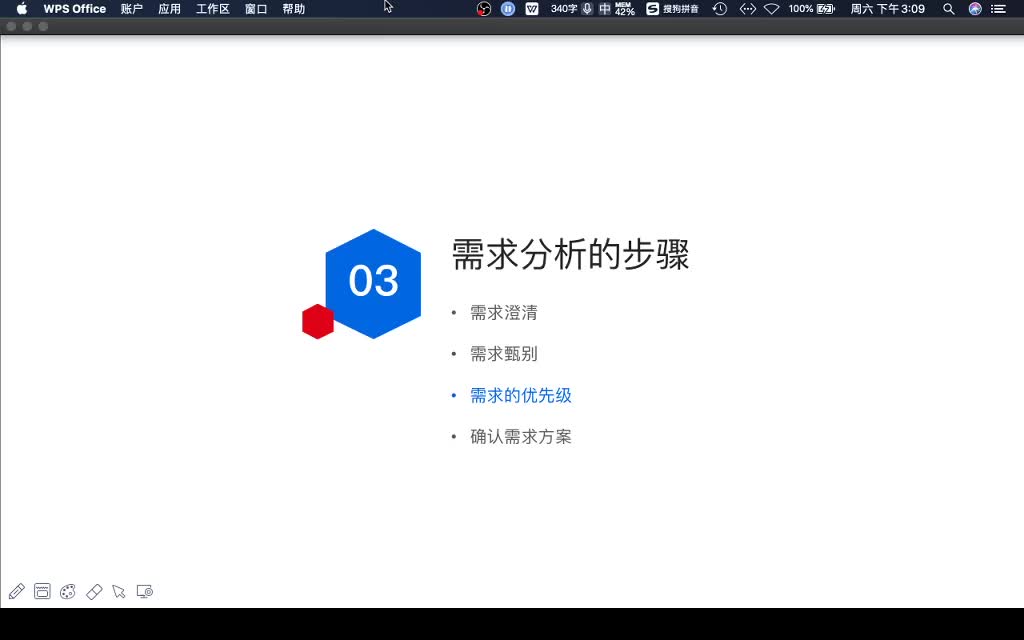The width and height of the screenshot is (1024, 640).
Task: Open the line style and shape panel
Action: (x=42, y=592)
